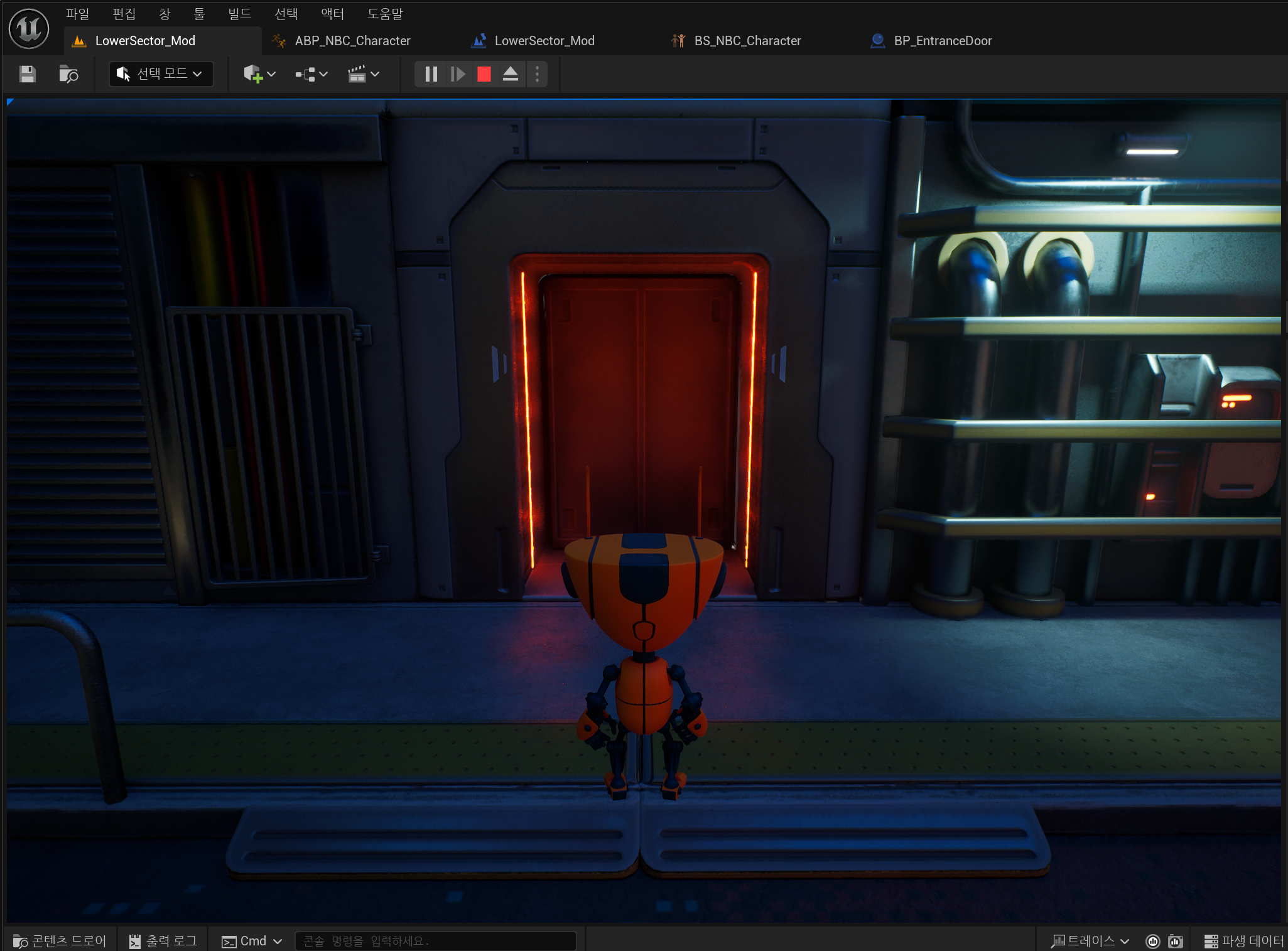Expand the Cmd console type dropdown

tap(252, 940)
